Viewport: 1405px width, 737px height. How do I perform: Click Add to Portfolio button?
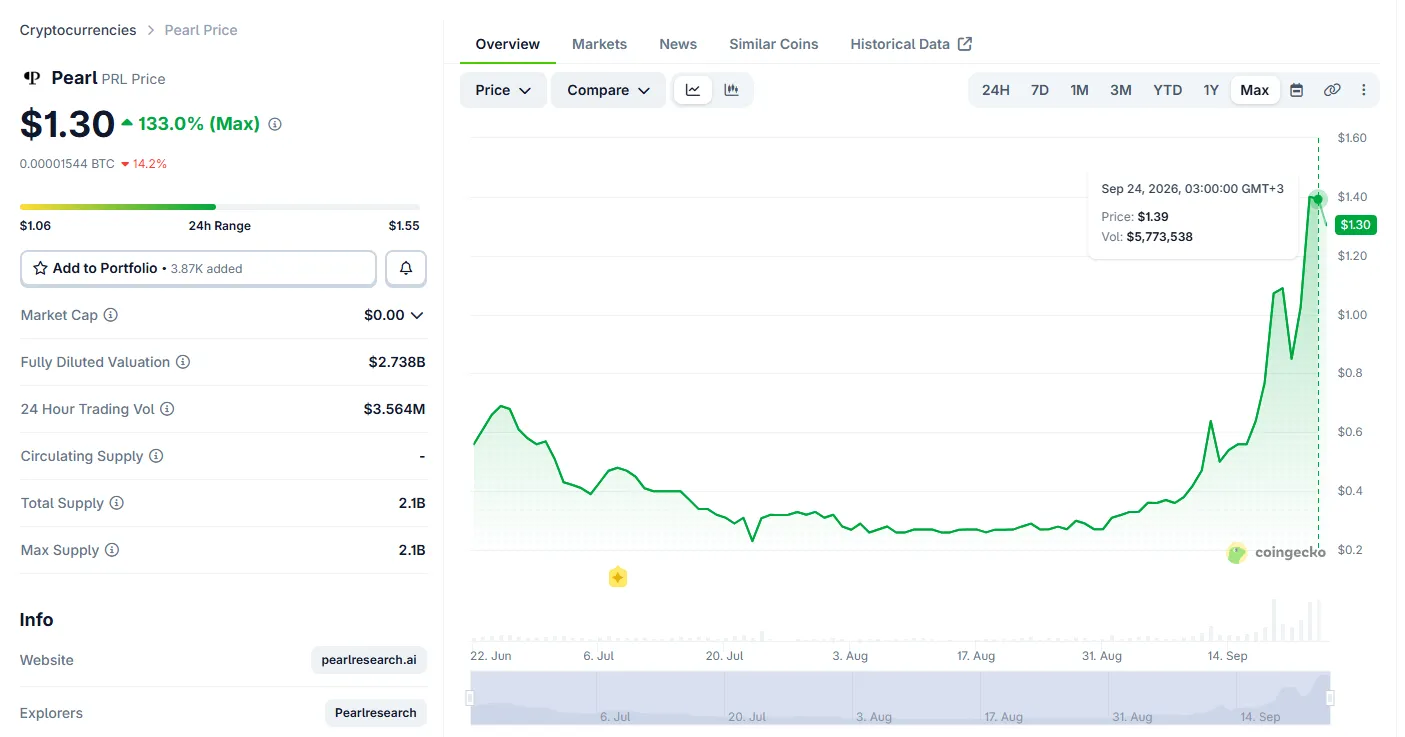pos(198,268)
